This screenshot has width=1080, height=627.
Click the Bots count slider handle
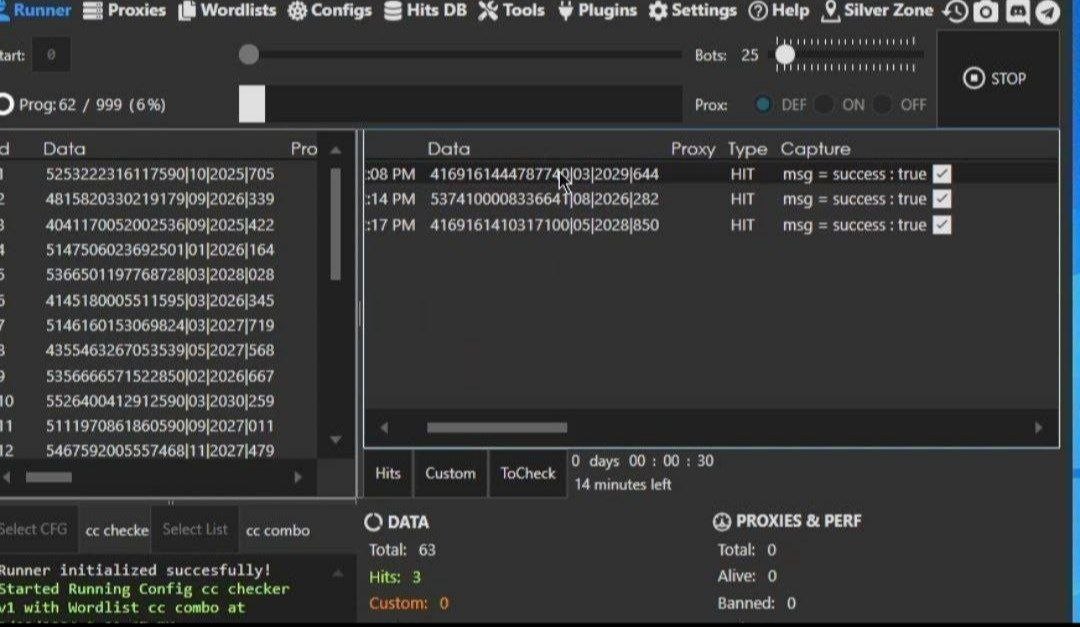(x=785, y=54)
